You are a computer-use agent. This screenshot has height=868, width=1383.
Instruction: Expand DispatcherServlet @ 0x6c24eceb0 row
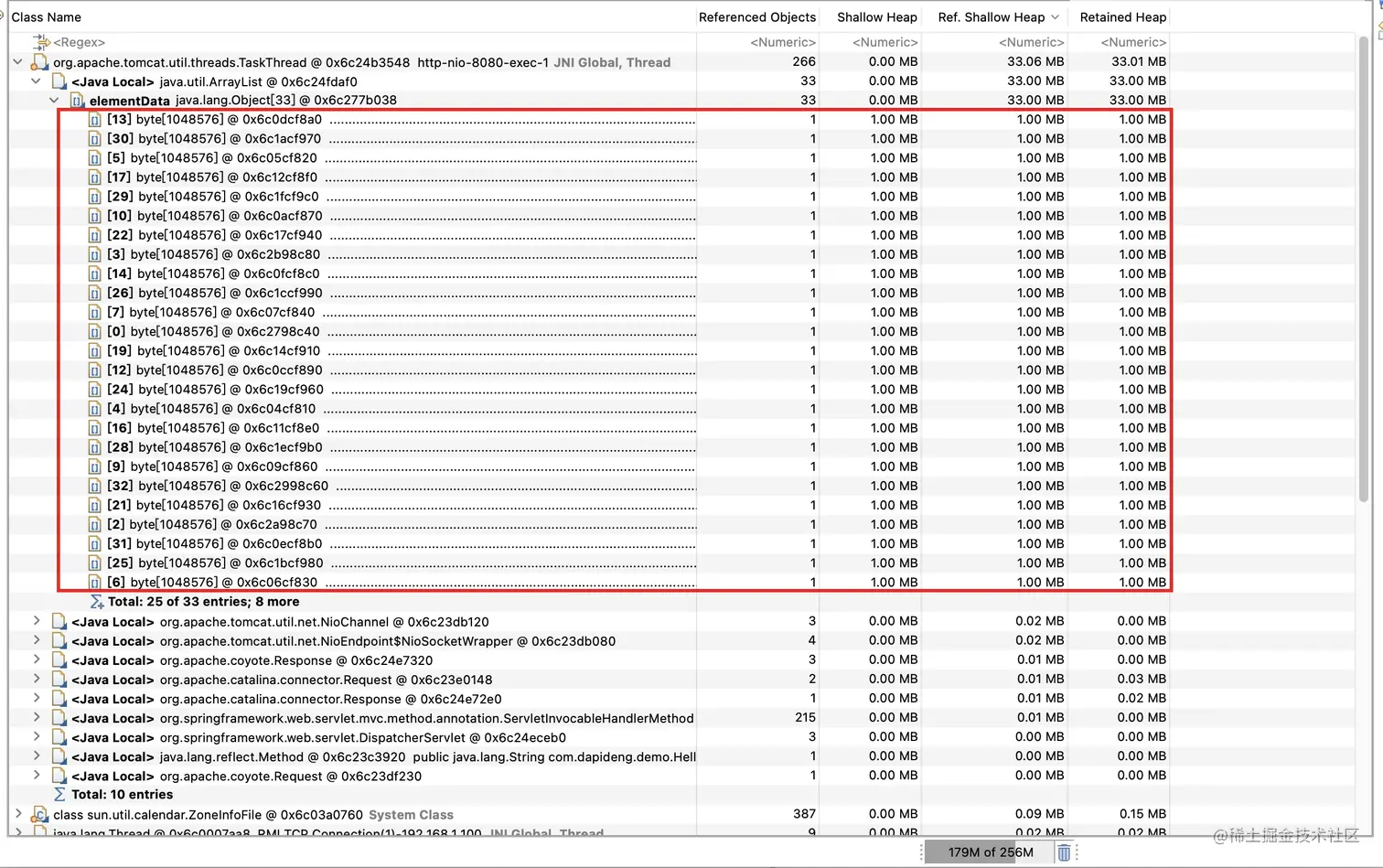point(36,737)
